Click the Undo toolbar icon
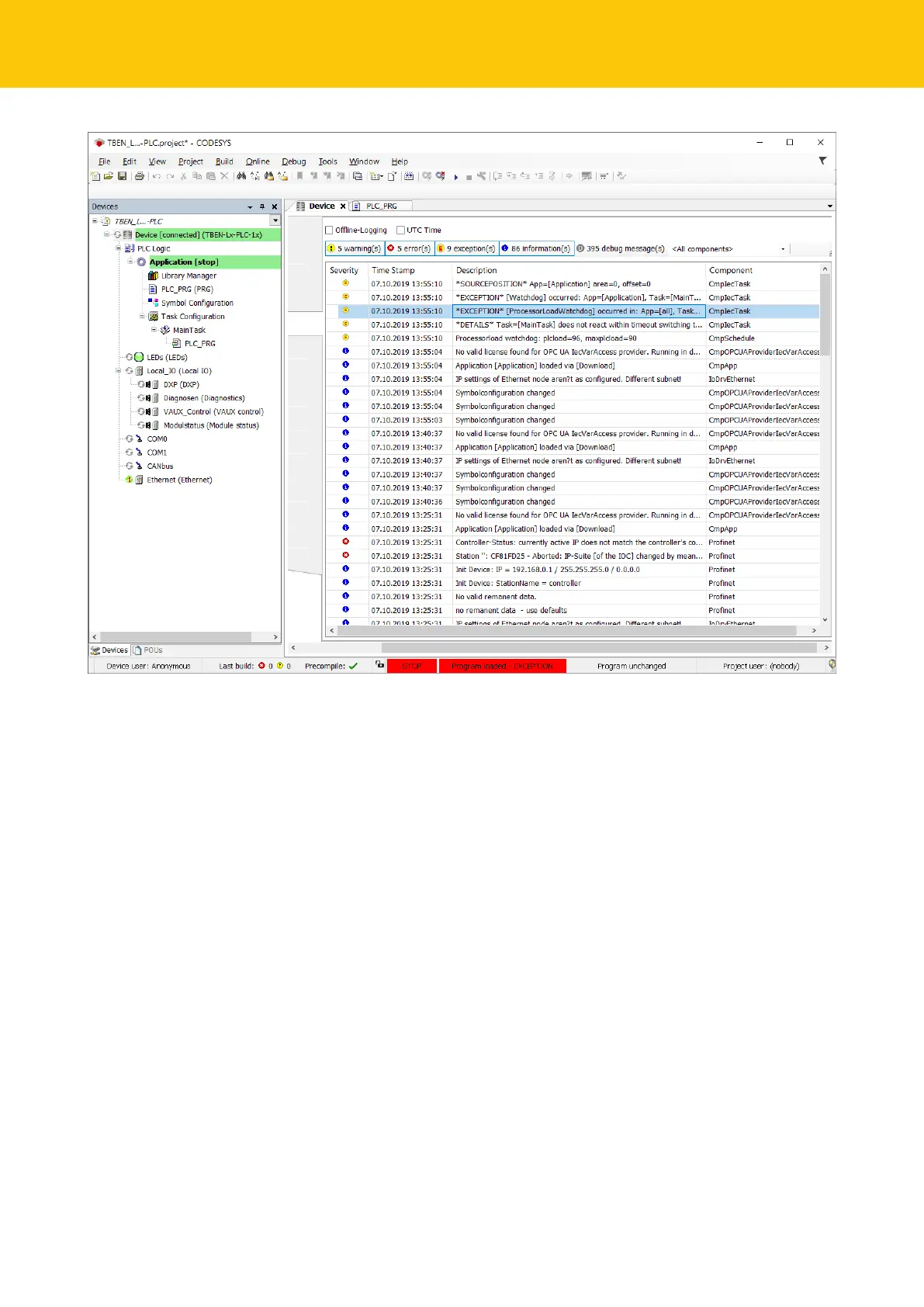The image size is (924, 1307). (x=157, y=176)
